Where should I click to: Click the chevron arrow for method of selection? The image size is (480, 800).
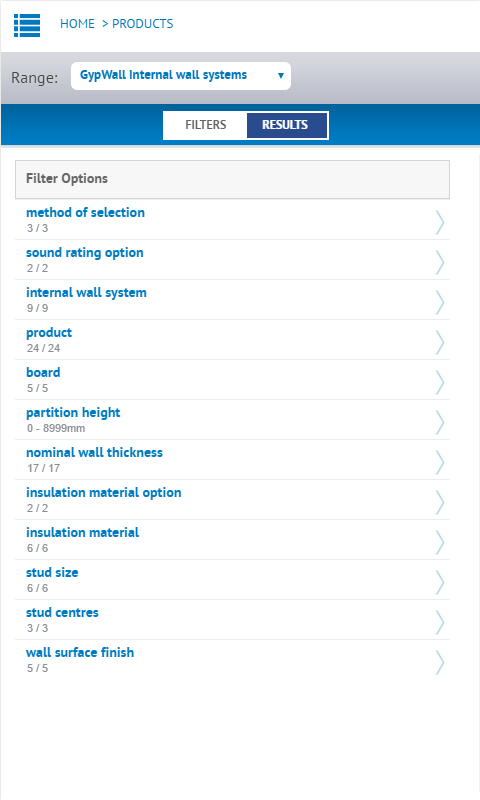point(440,222)
